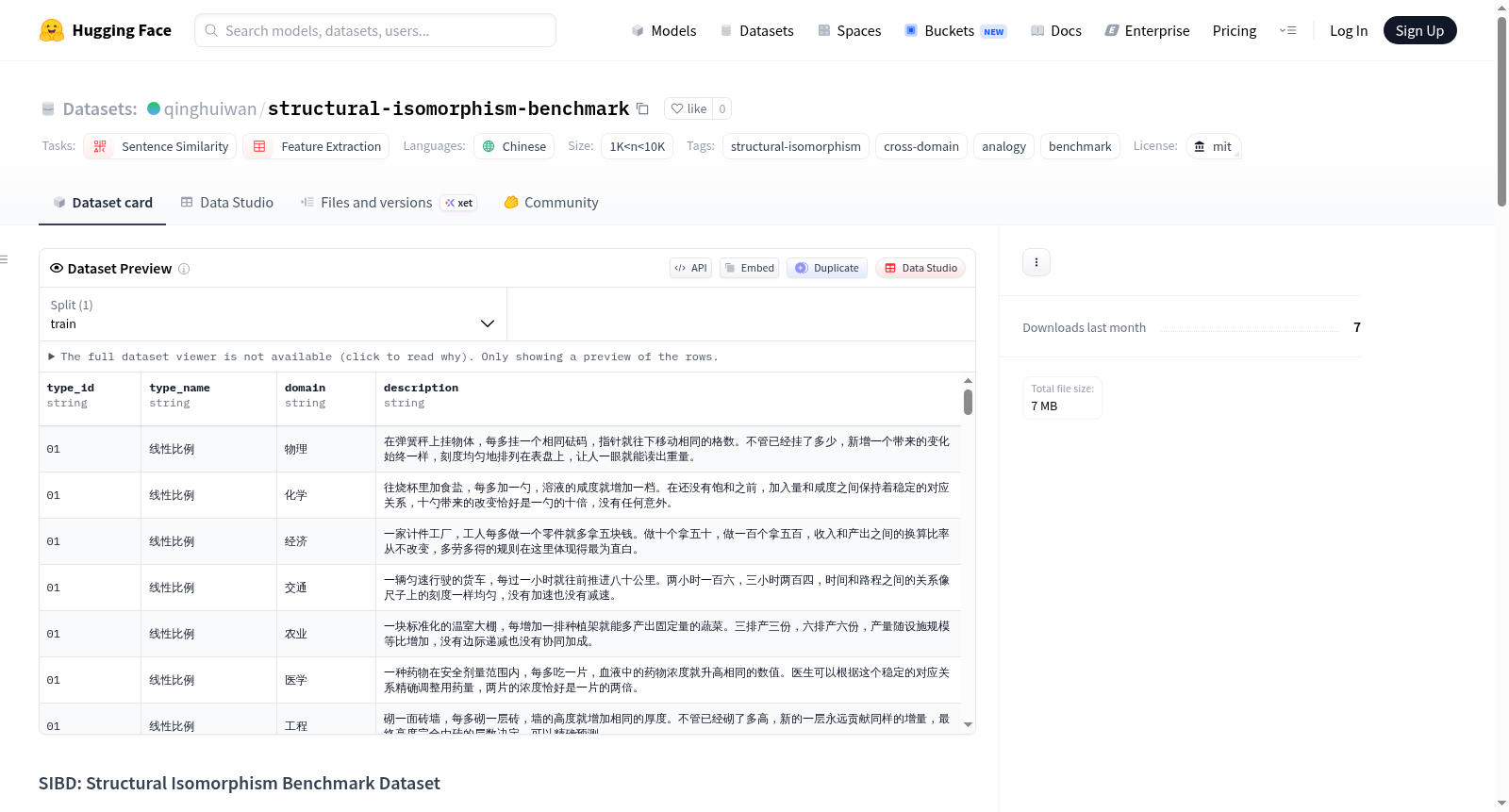The height and width of the screenshot is (812, 1509).
Task: Open Data Studio from the preview header
Action: (x=920, y=268)
